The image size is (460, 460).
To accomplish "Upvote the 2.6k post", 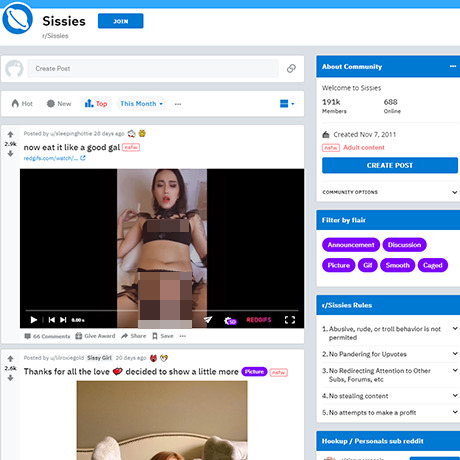I will point(10,359).
